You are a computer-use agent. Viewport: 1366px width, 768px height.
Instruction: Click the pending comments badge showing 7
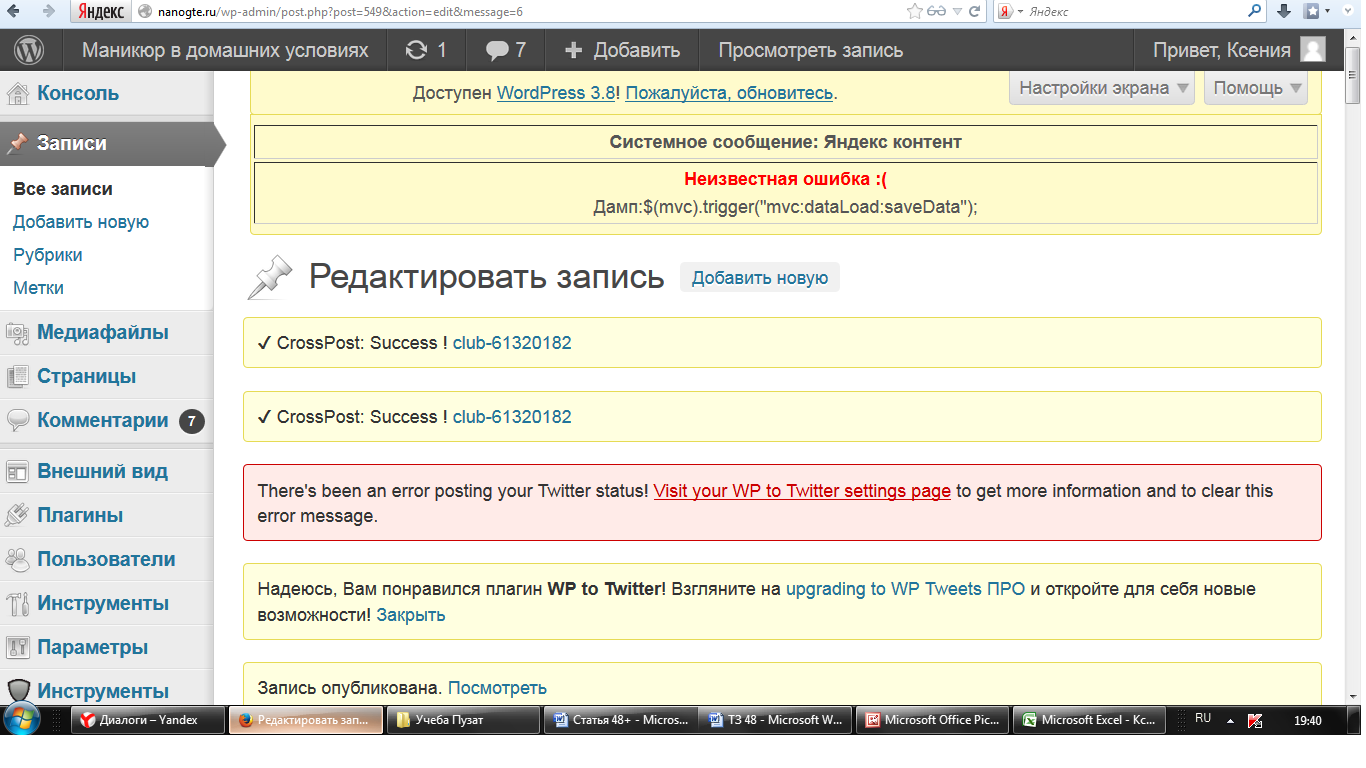(x=192, y=422)
